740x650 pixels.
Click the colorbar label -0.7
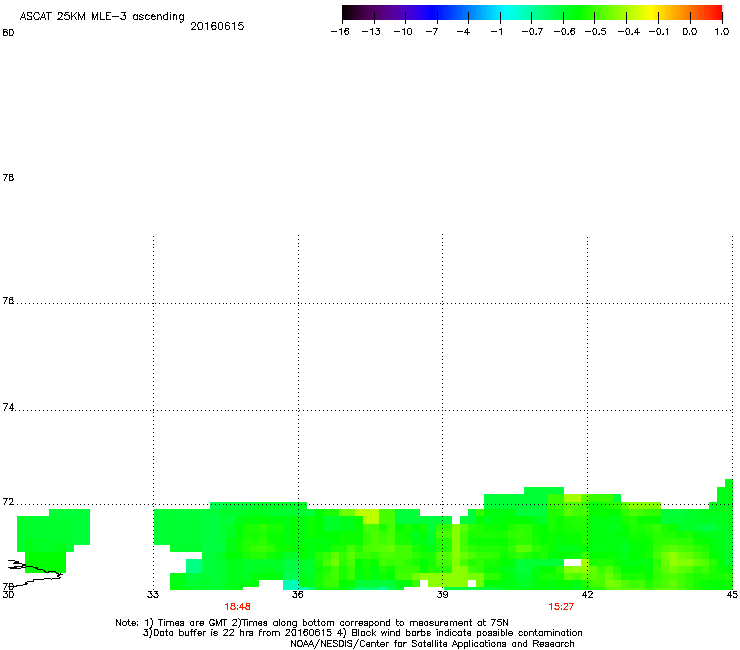pyautogui.click(x=532, y=32)
